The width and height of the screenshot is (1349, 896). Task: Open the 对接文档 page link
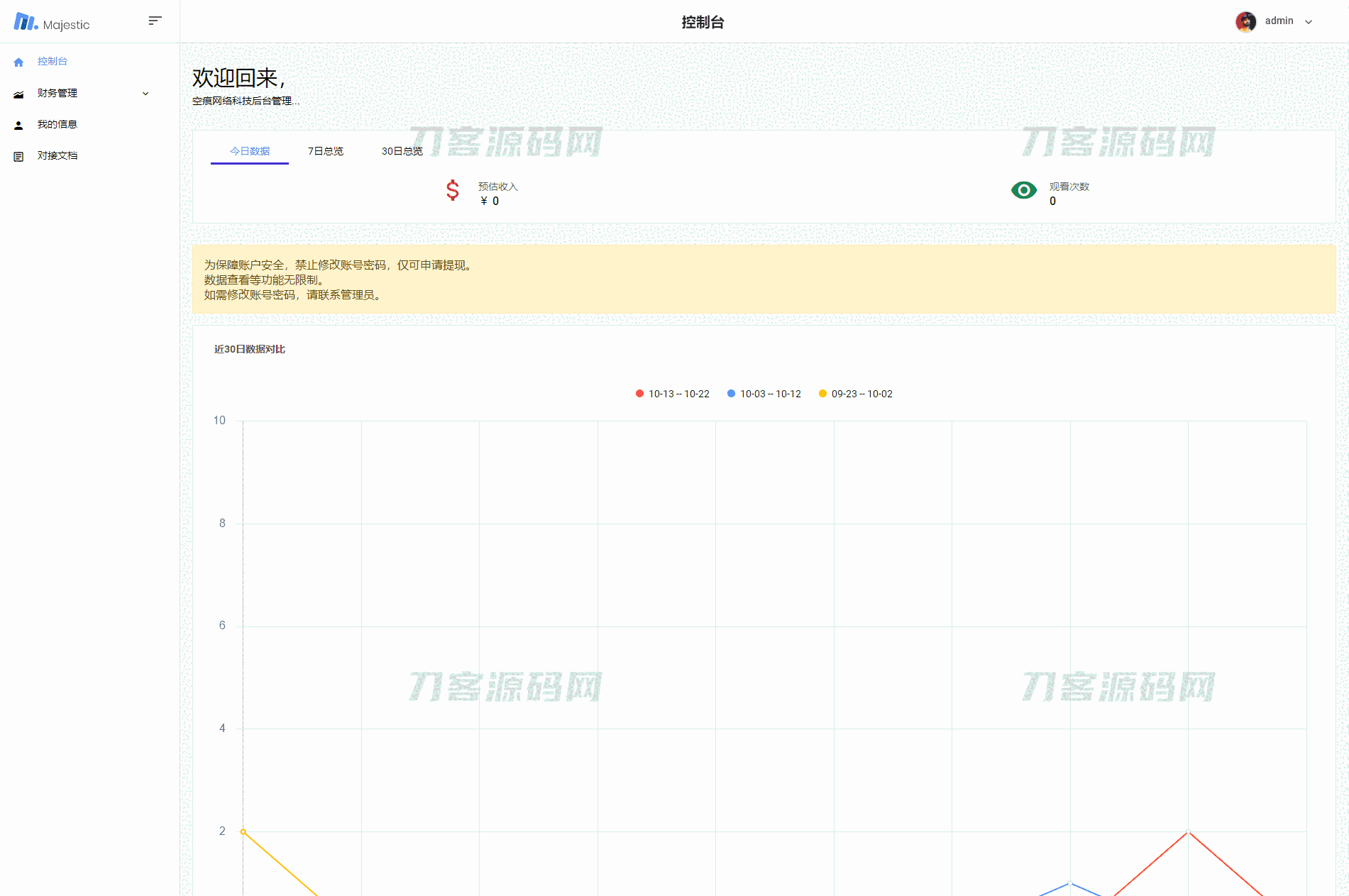point(57,155)
